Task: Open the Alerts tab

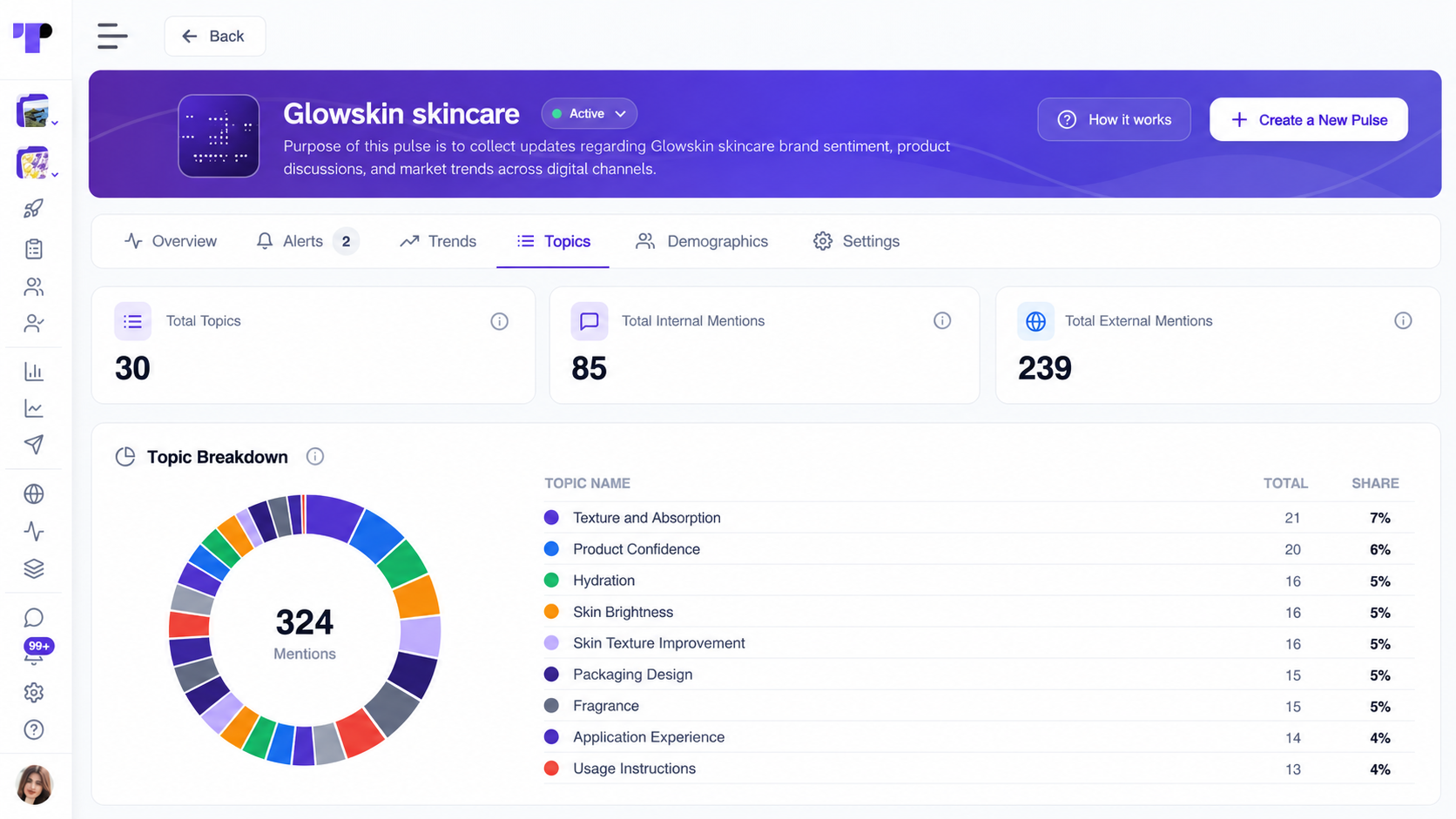Action: coord(307,241)
